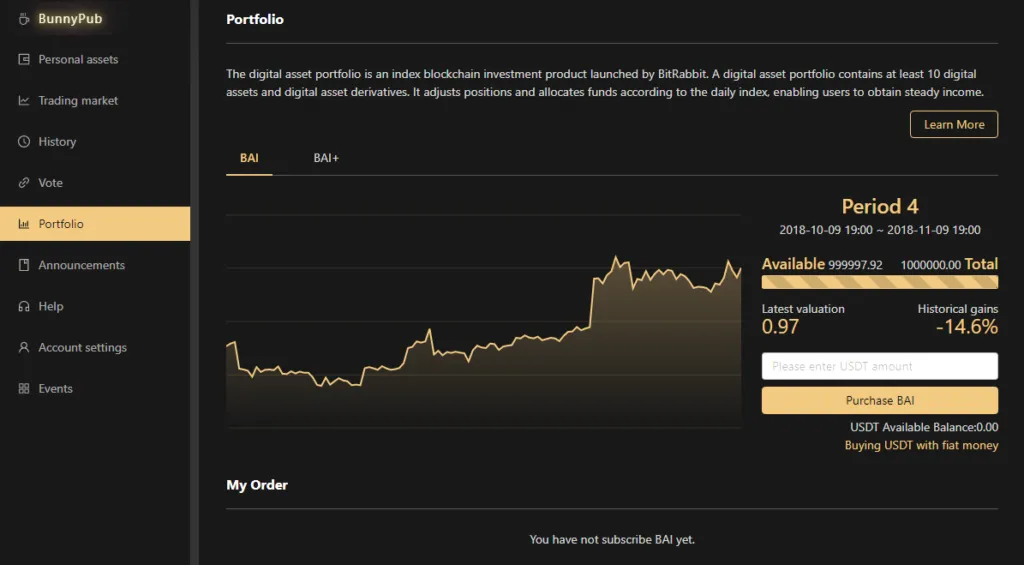Image resolution: width=1024 pixels, height=565 pixels.
Task: Click the Portfolio bar chart icon
Action: coord(24,224)
